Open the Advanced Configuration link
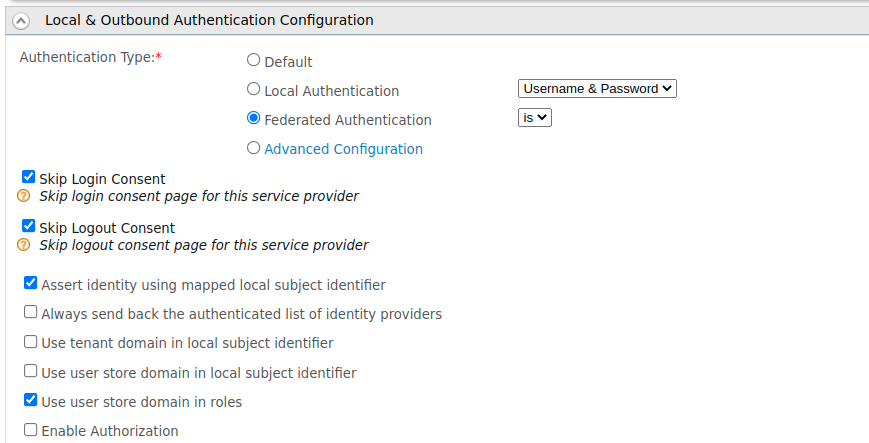This screenshot has height=443, width=869. (x=344, y=149)
